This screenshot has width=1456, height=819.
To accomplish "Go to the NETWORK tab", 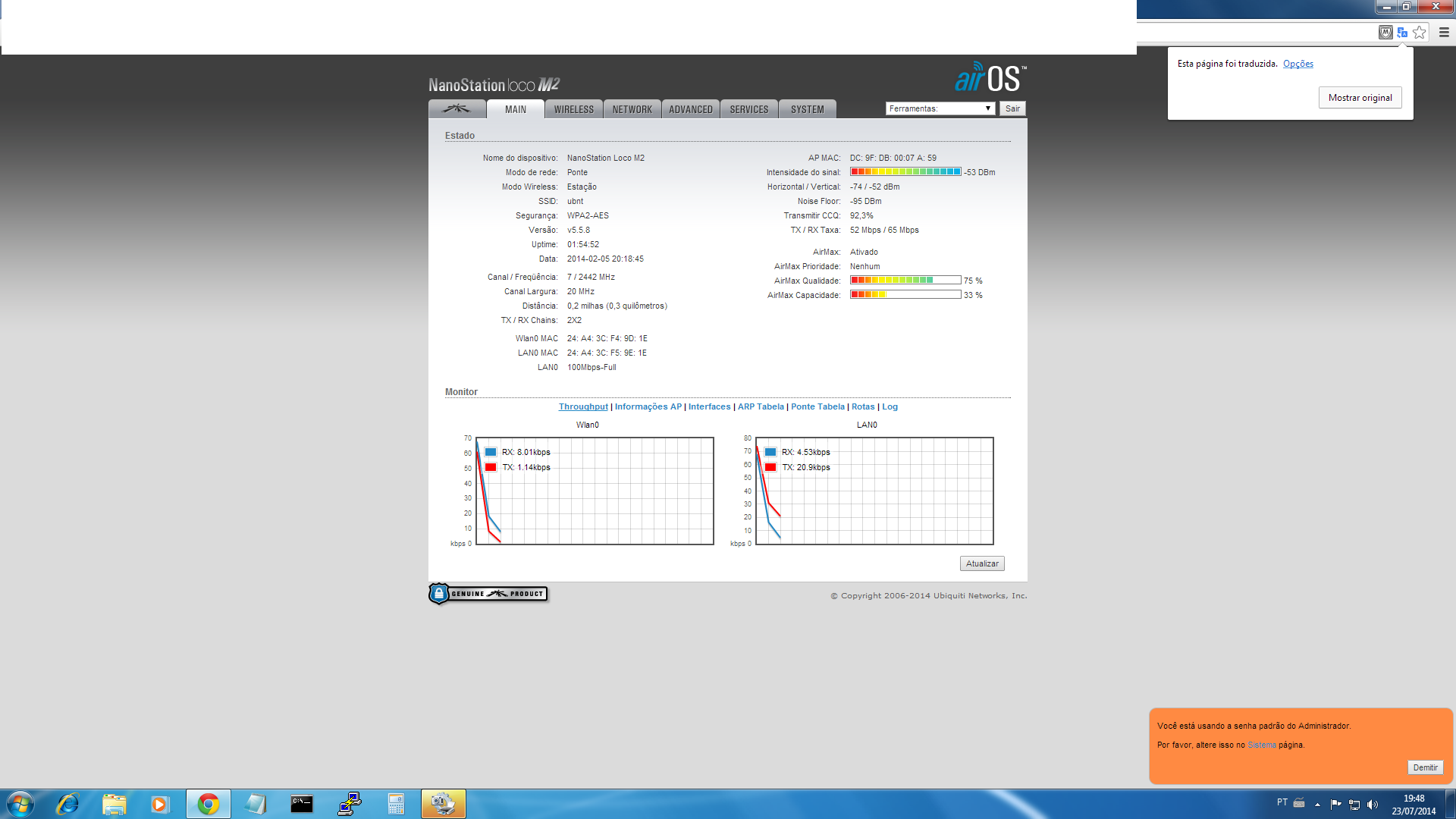I will 632,109.
